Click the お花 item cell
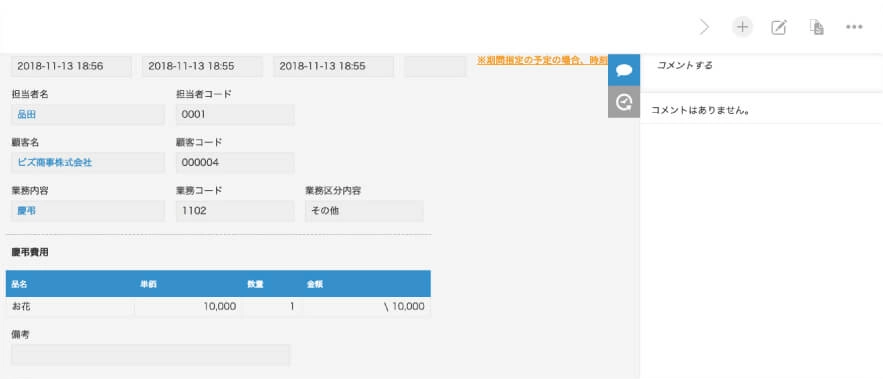This screenshot has height=379, width=883. click(x=70, y=307)
